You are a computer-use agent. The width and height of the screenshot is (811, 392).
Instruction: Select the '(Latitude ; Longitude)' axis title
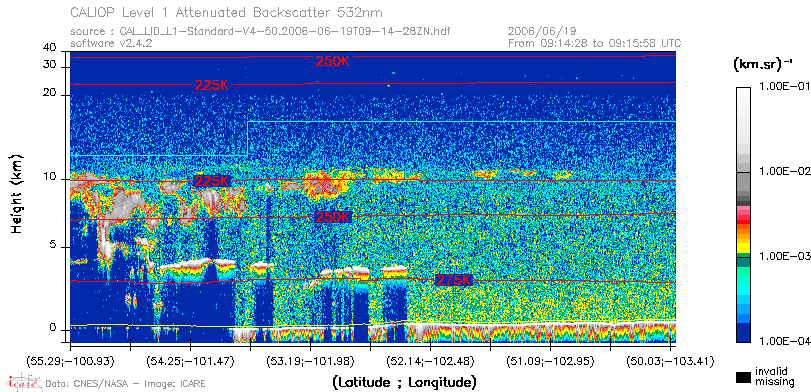coord(404,383)
